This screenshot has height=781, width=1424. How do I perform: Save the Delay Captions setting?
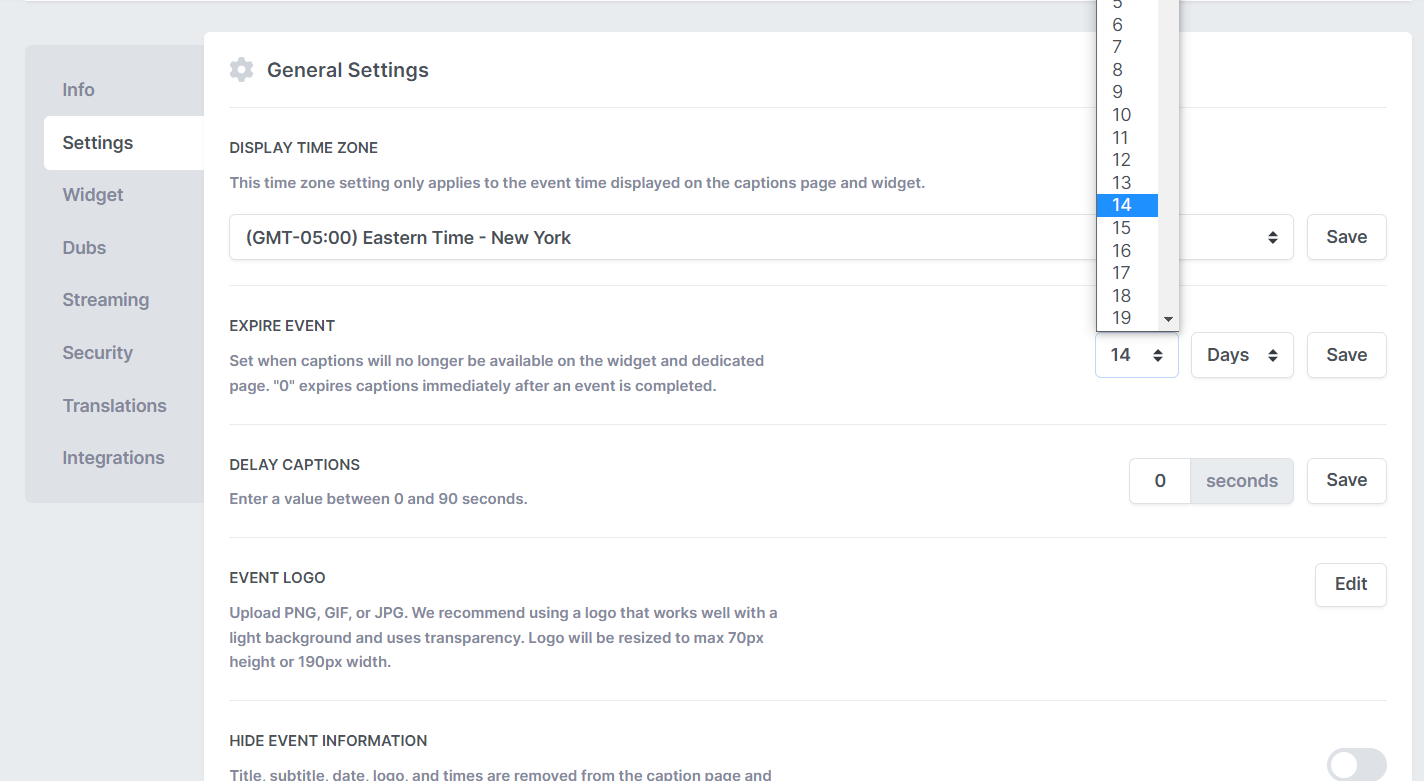point(1346,481)
